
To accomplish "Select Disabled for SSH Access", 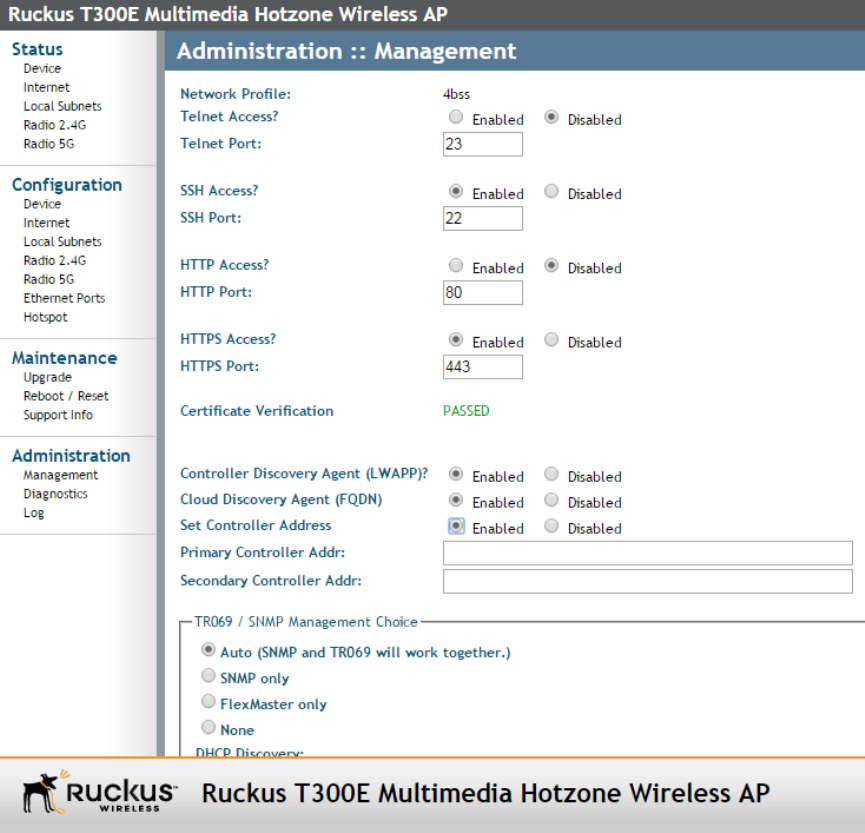I will (x=551, y=191).
